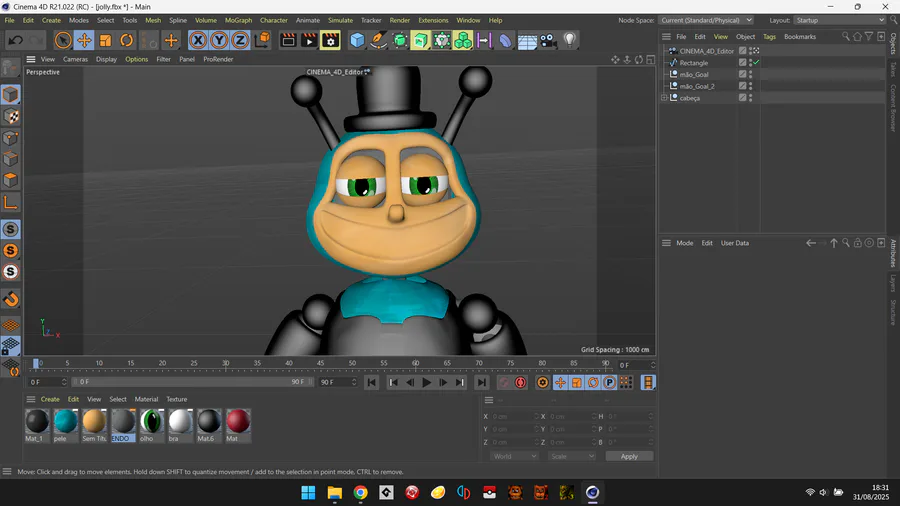Open the Bend deformer group
This screenshot has height=506, width=900.
coord(505,40)
